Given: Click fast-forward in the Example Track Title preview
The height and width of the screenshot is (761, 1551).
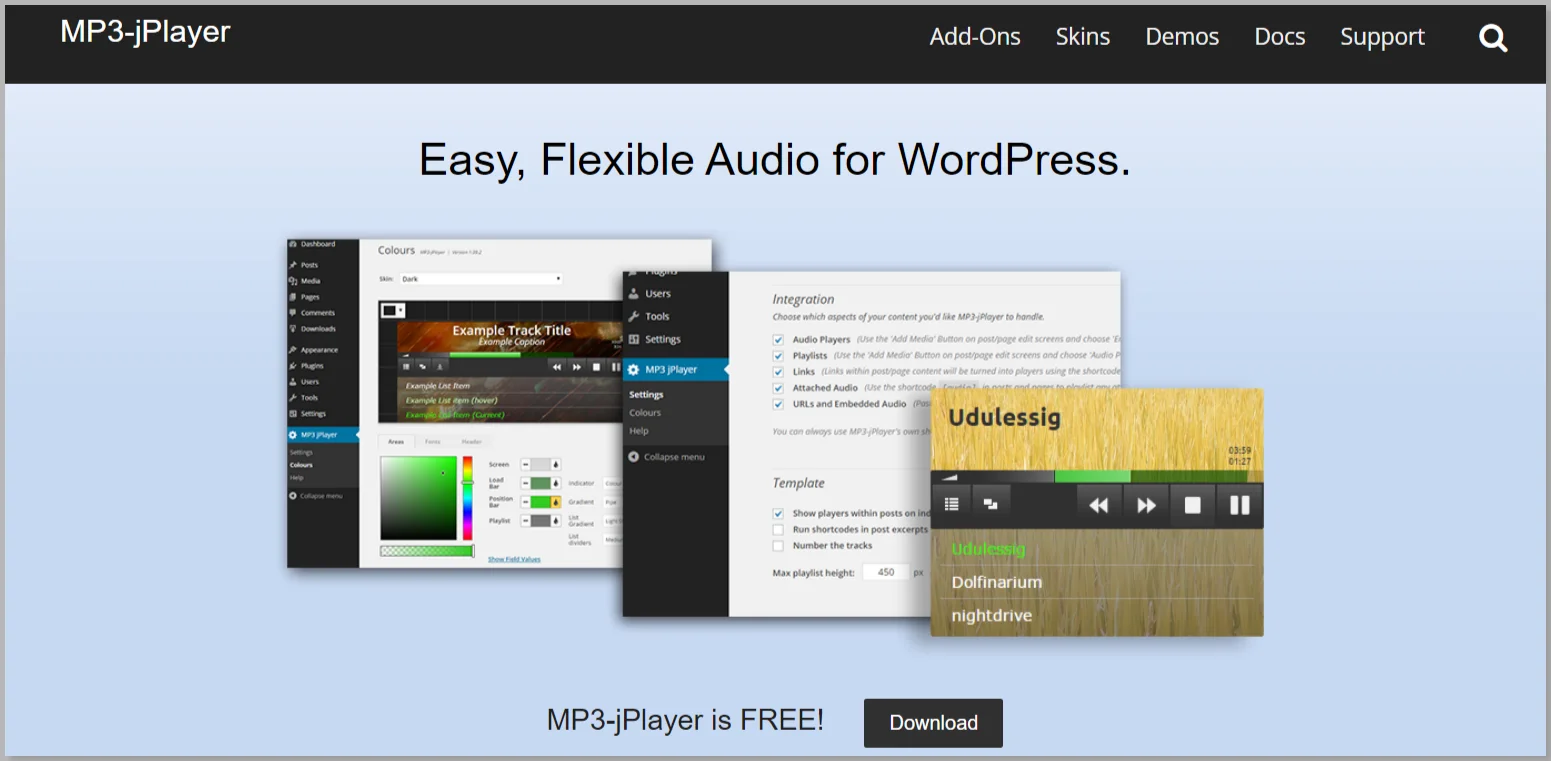Looking at the screenshot, I should tap(577, 367).
